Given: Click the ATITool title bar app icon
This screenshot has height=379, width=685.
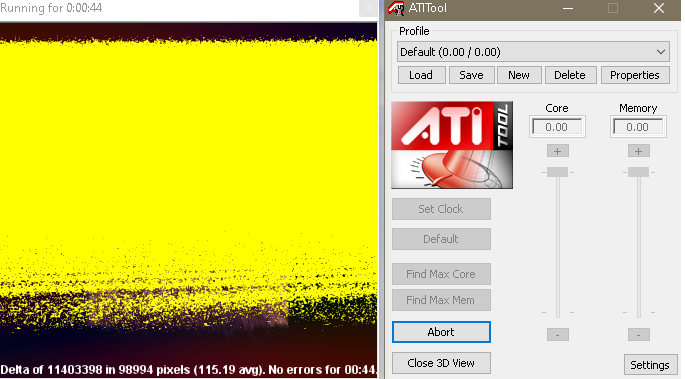Looking at the screenshot, I should [396, 8].
